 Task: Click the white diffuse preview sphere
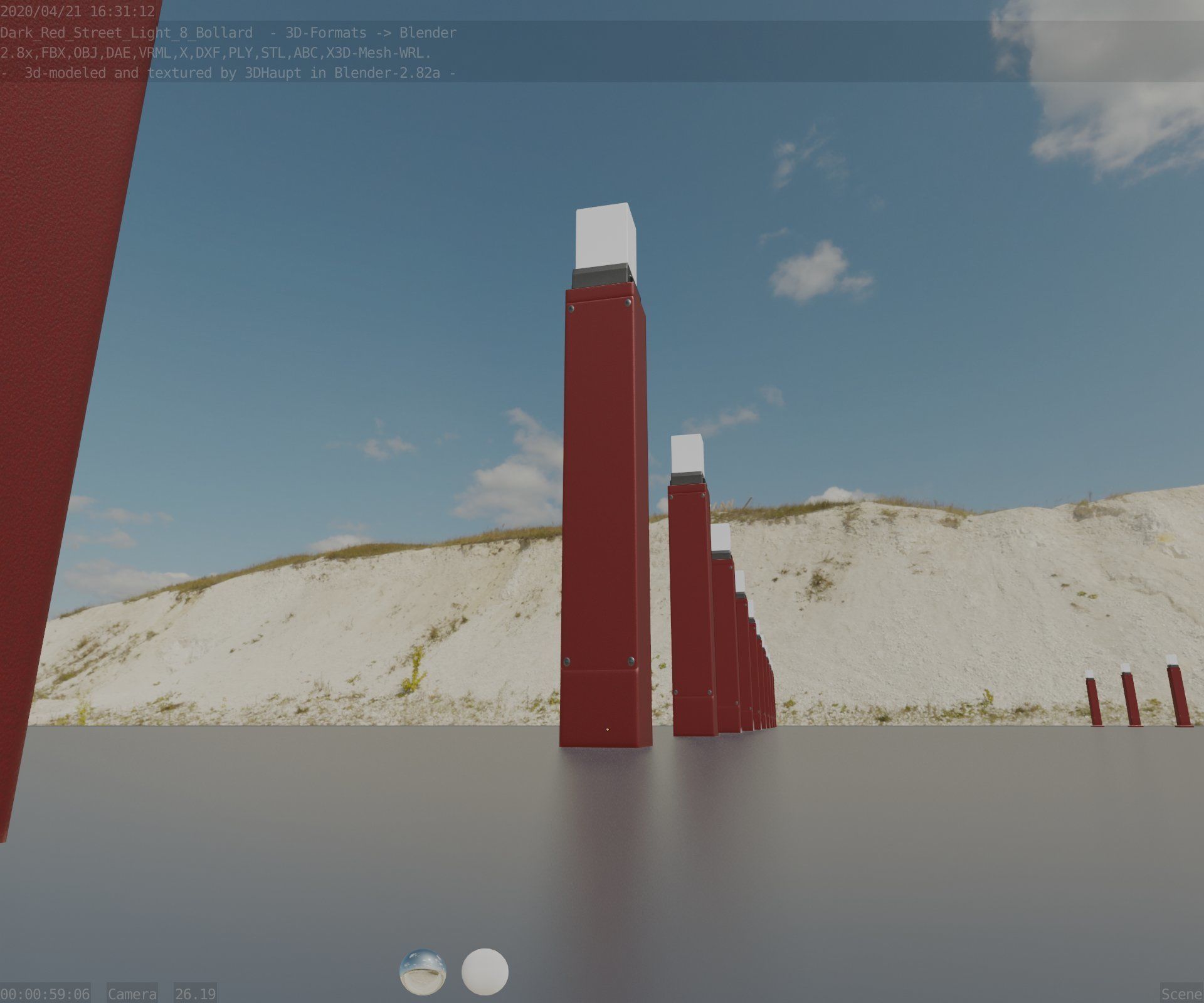485,972
